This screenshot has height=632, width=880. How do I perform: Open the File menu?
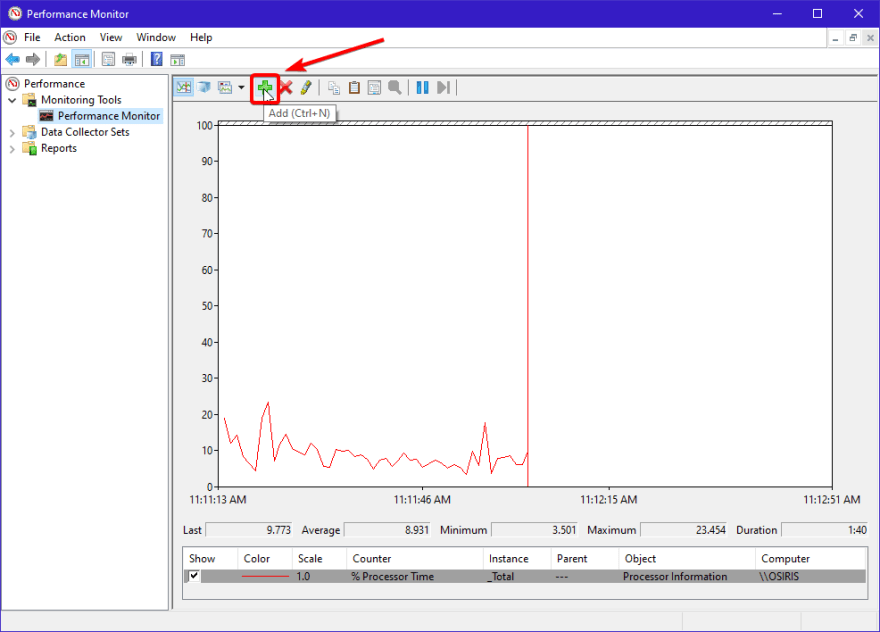tap(32, 38)
